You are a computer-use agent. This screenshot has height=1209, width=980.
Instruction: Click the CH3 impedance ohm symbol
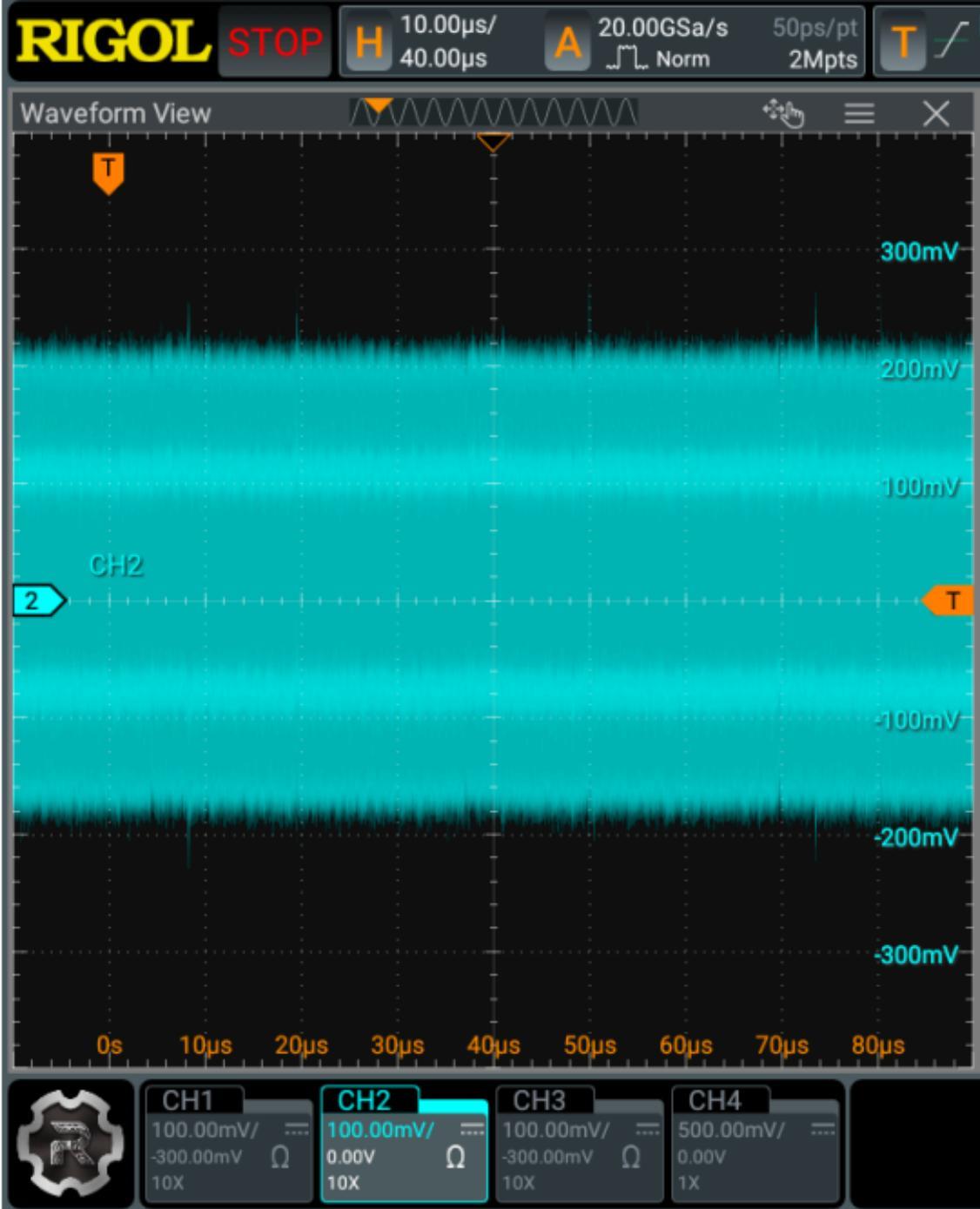631,1158
